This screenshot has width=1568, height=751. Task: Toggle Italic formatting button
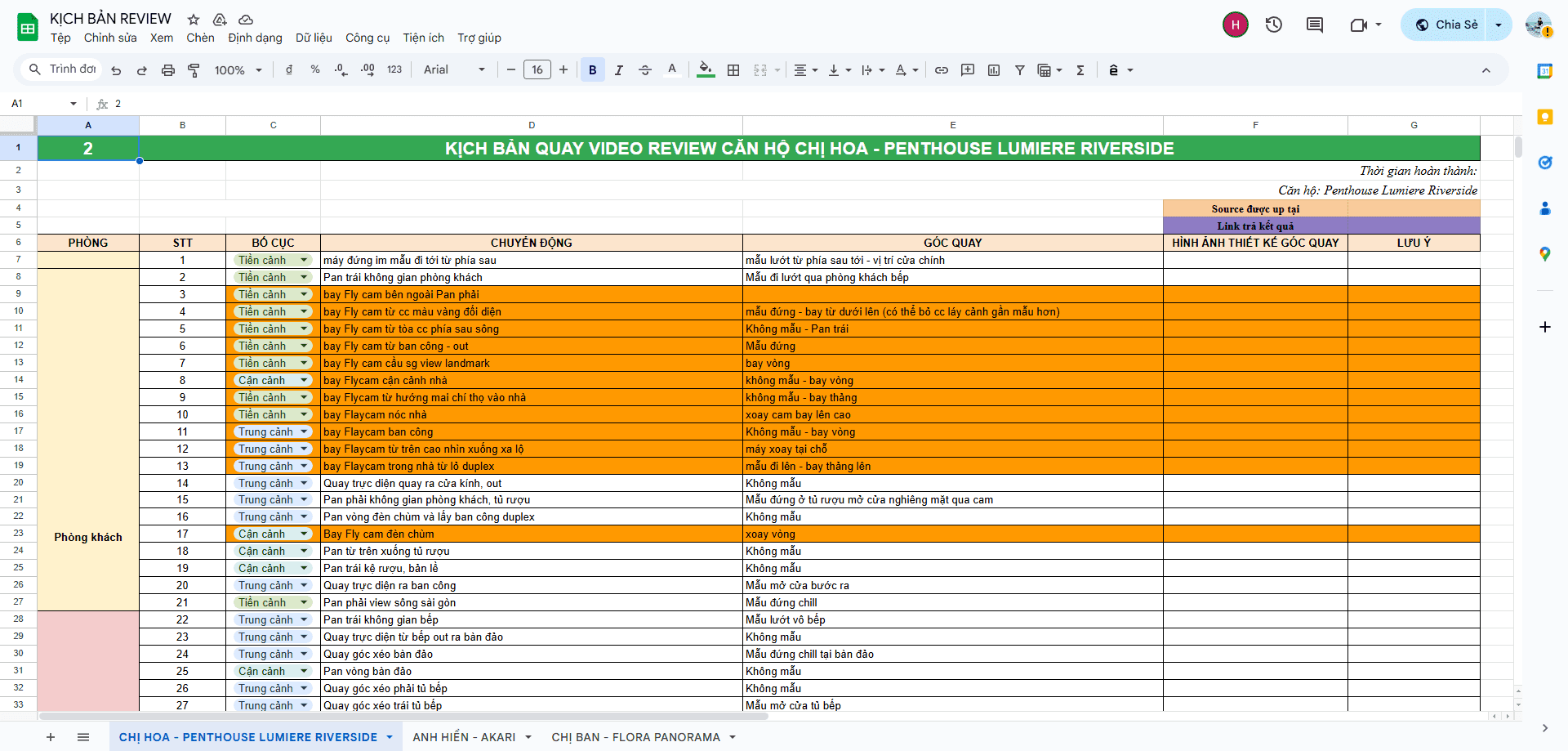[x=619, y=70]
